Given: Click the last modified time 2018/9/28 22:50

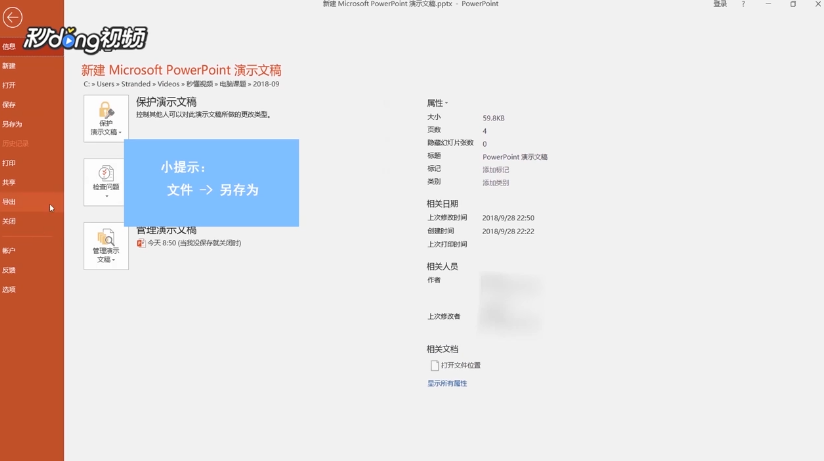Looking at the screenshot, I should pyautogui.click(x=508, y=218).
